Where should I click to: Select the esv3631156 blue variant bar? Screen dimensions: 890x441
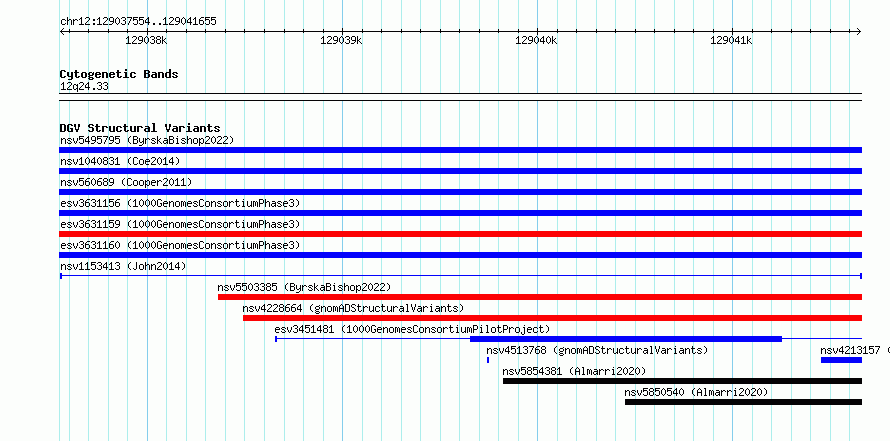tap(460, 213)
